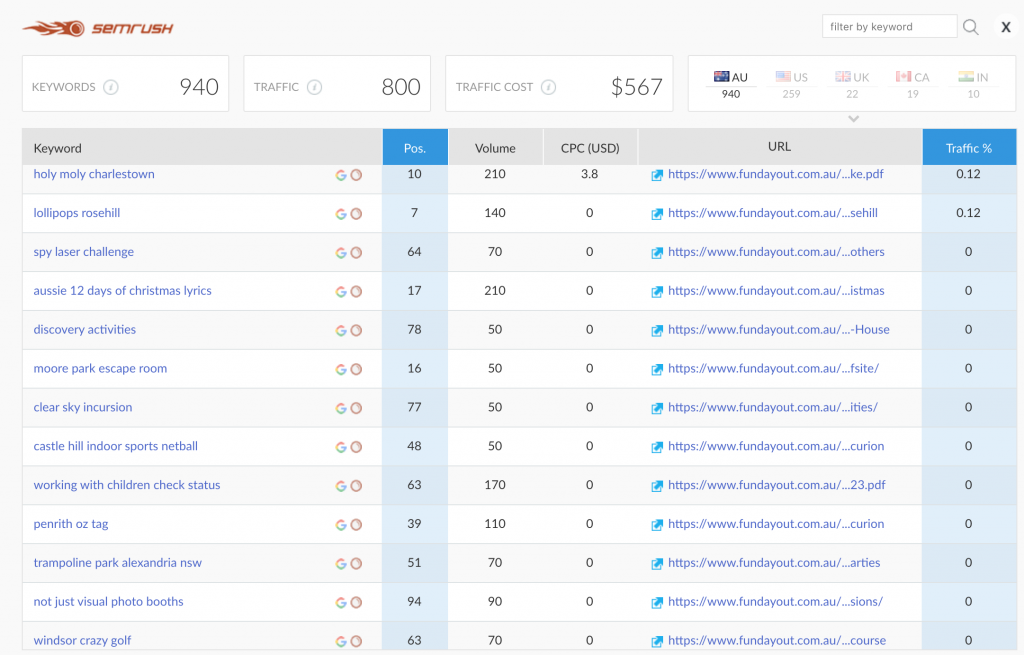Switch to the UK country tab
This screenshot has width=1024, height=655.
(852, 84)
